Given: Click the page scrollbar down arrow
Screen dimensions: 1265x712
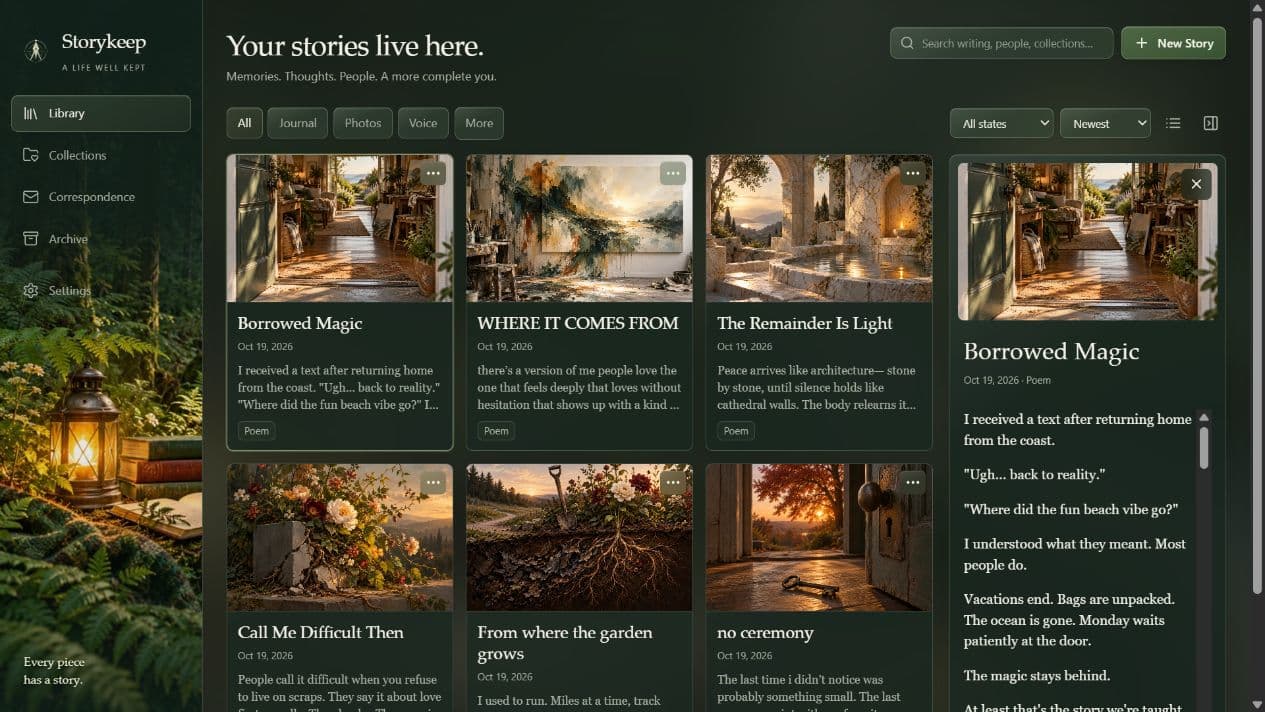Looking at the screenshot, I should (1257, 704).
